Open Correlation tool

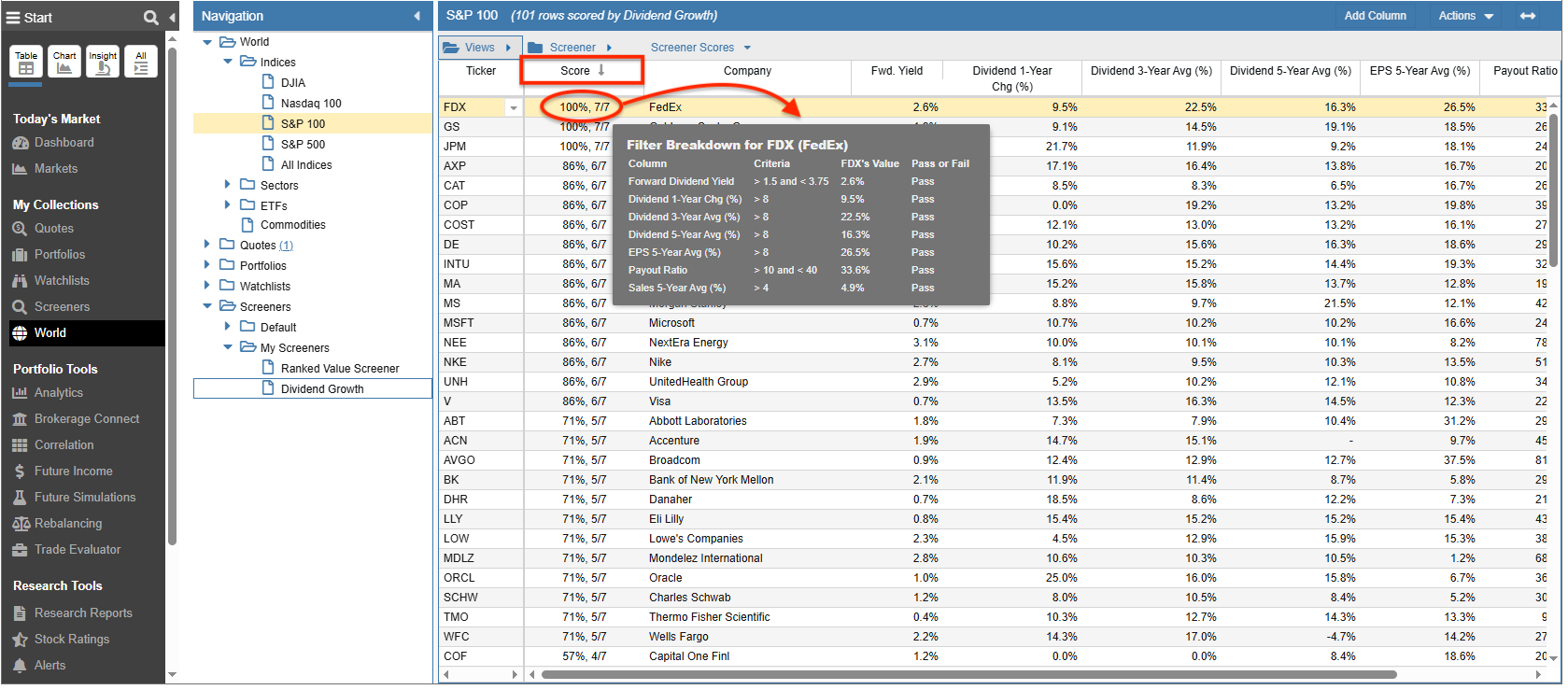click(52, 445)
